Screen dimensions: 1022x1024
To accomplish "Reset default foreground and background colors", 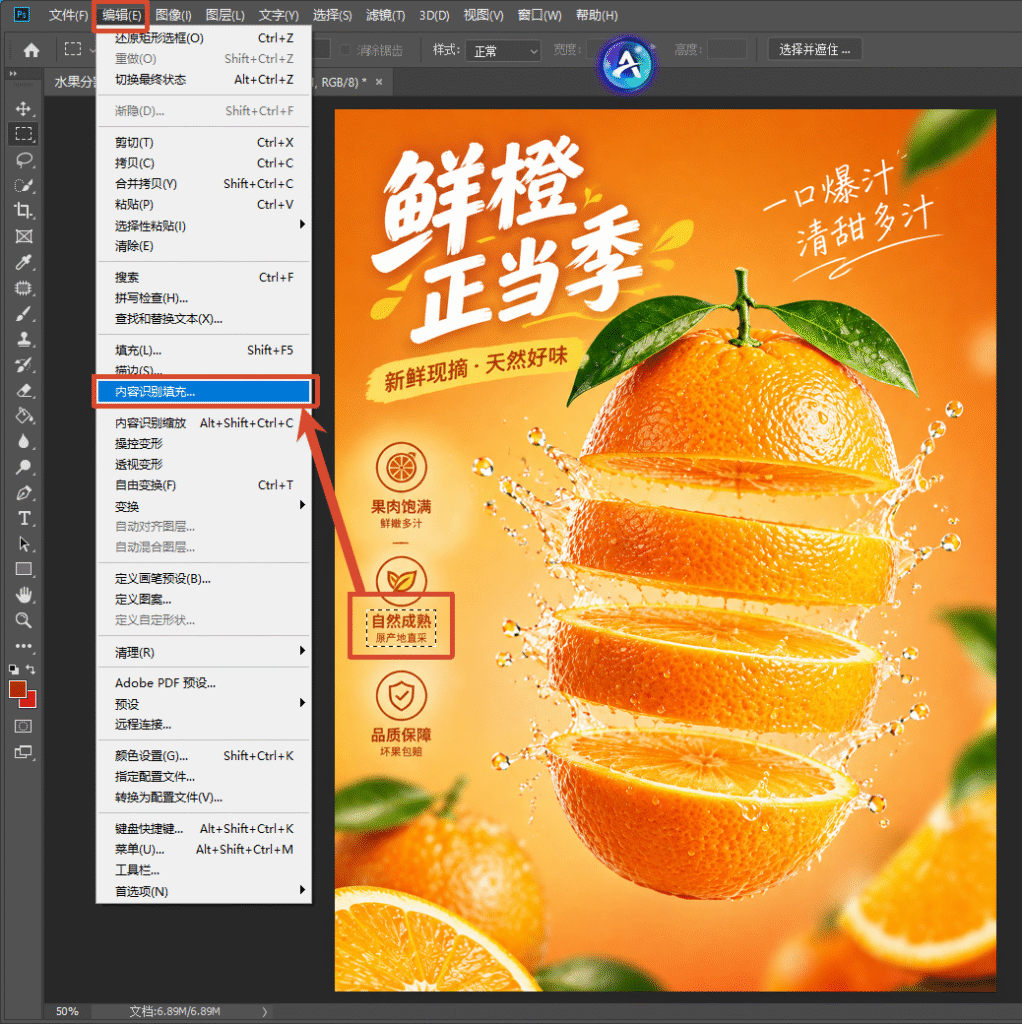I will [x=14, y=669].
